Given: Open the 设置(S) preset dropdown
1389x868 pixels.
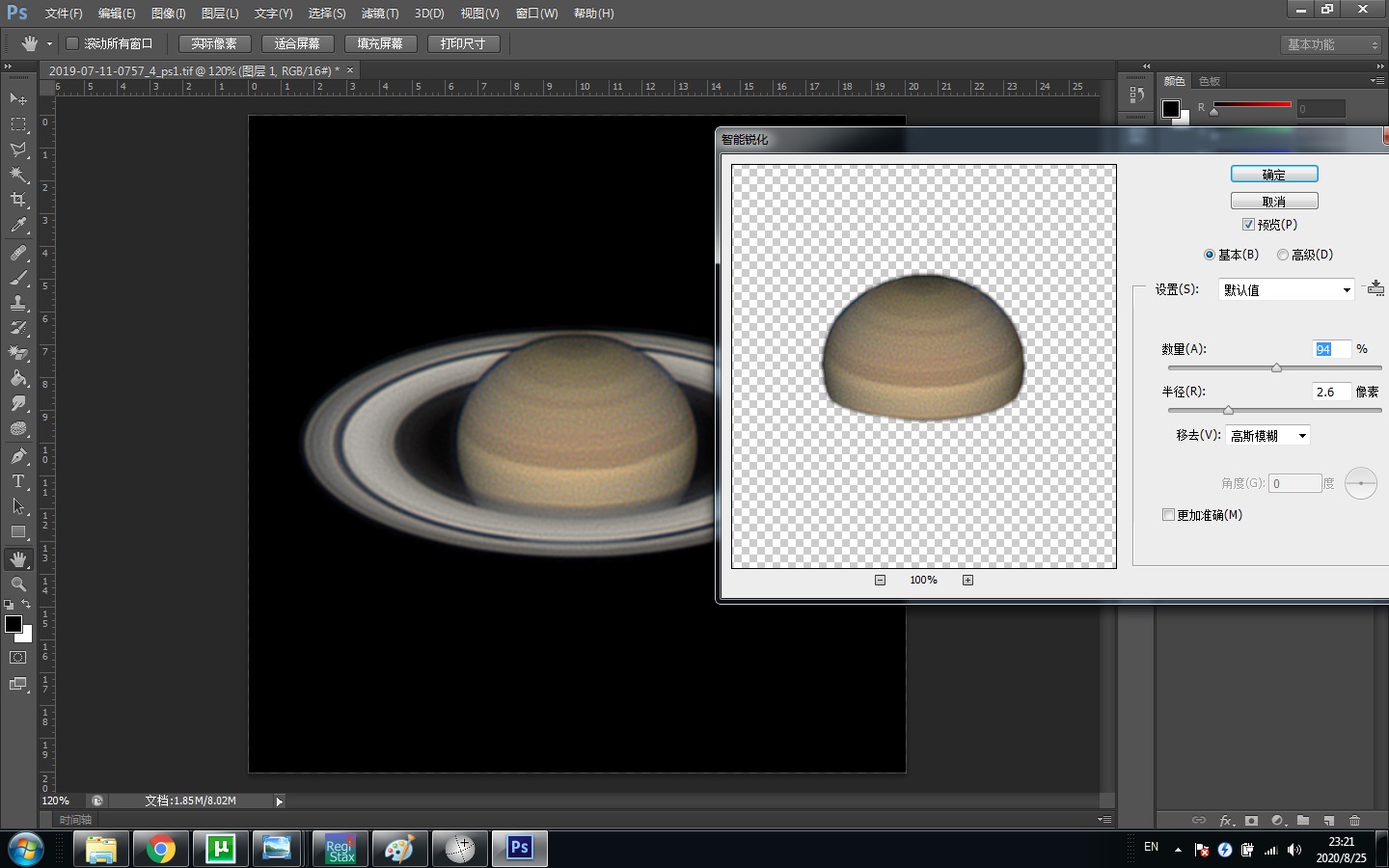Looking at the screenshot, I should point(1286,289).
